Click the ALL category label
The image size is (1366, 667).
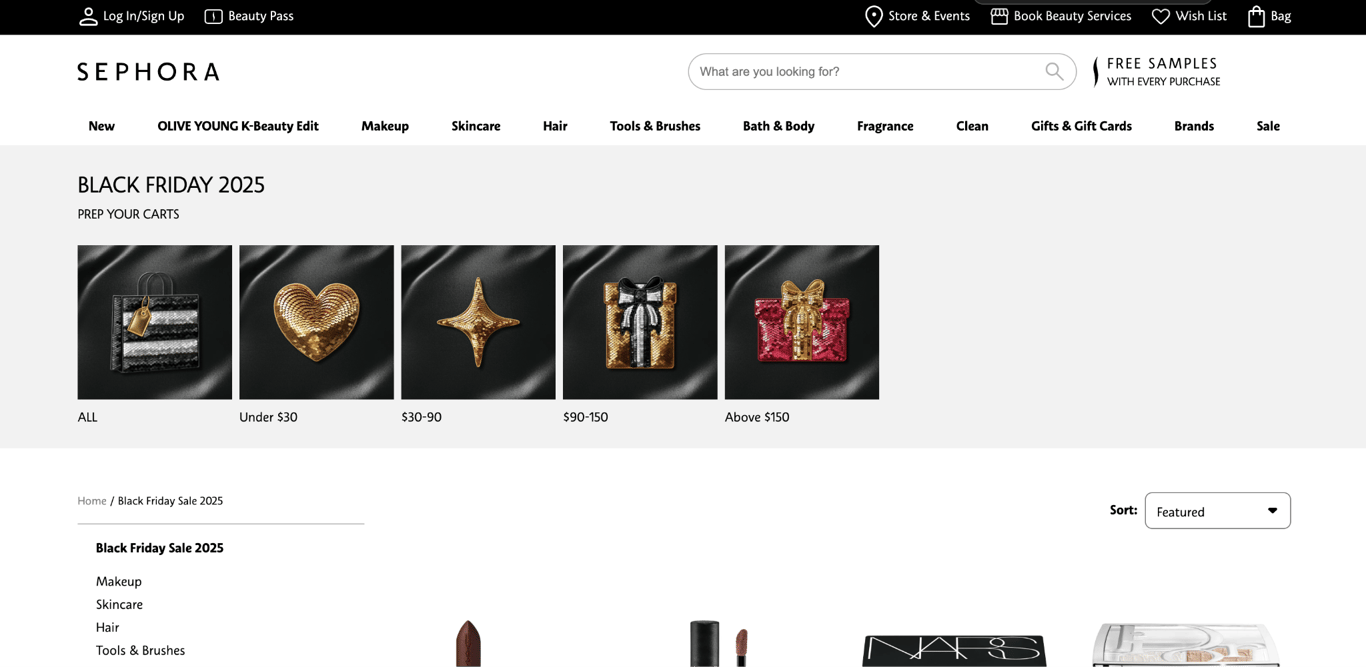88,417
